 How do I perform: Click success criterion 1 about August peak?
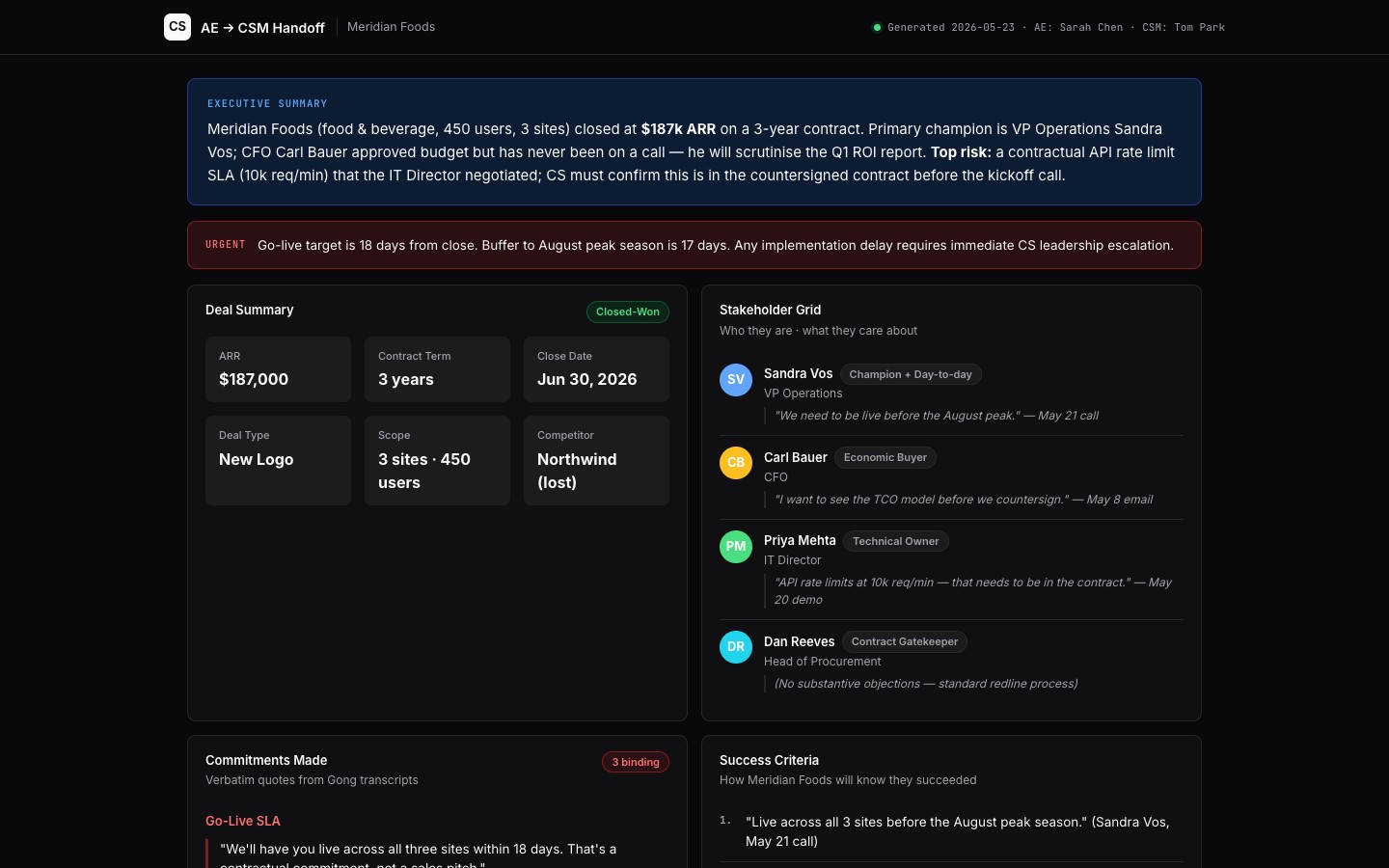951,831
